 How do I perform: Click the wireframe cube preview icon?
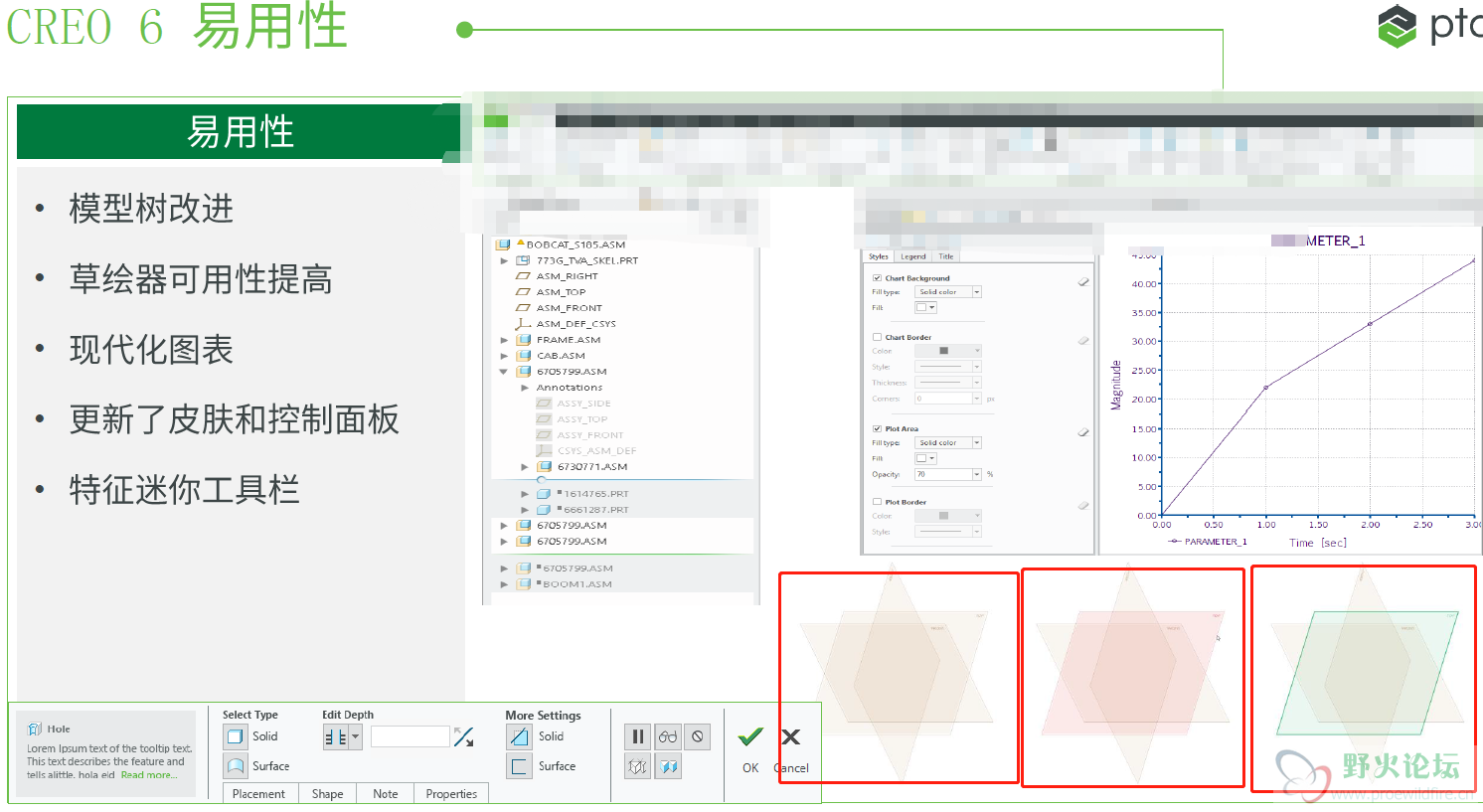point(637,766)
